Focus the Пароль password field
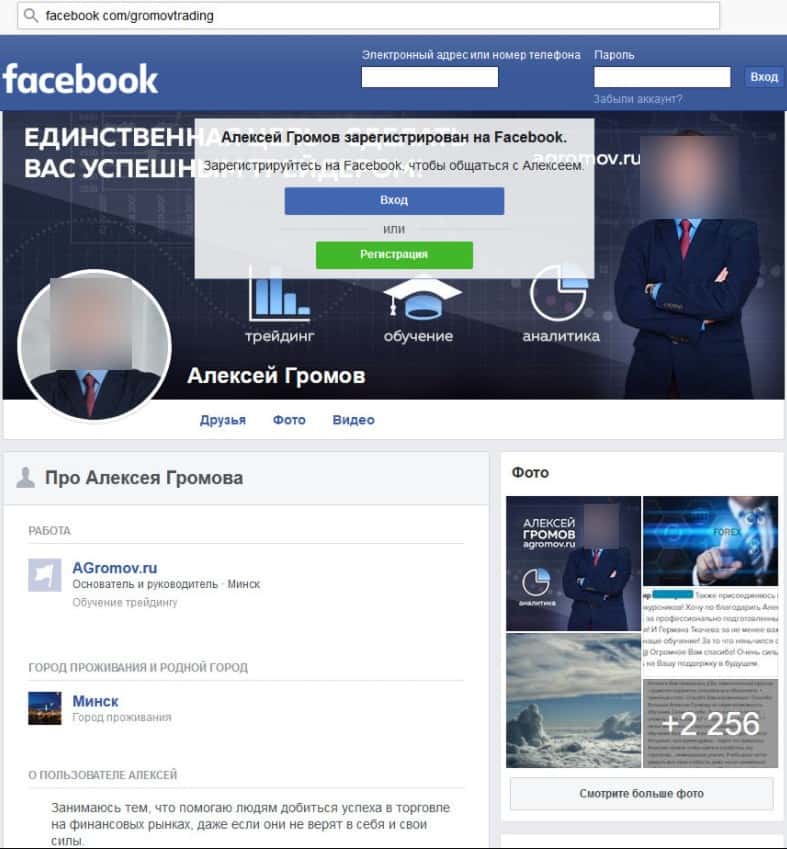The height and width of the screenshot is (849, 787). pyautogui.click(x=662, y=77)
